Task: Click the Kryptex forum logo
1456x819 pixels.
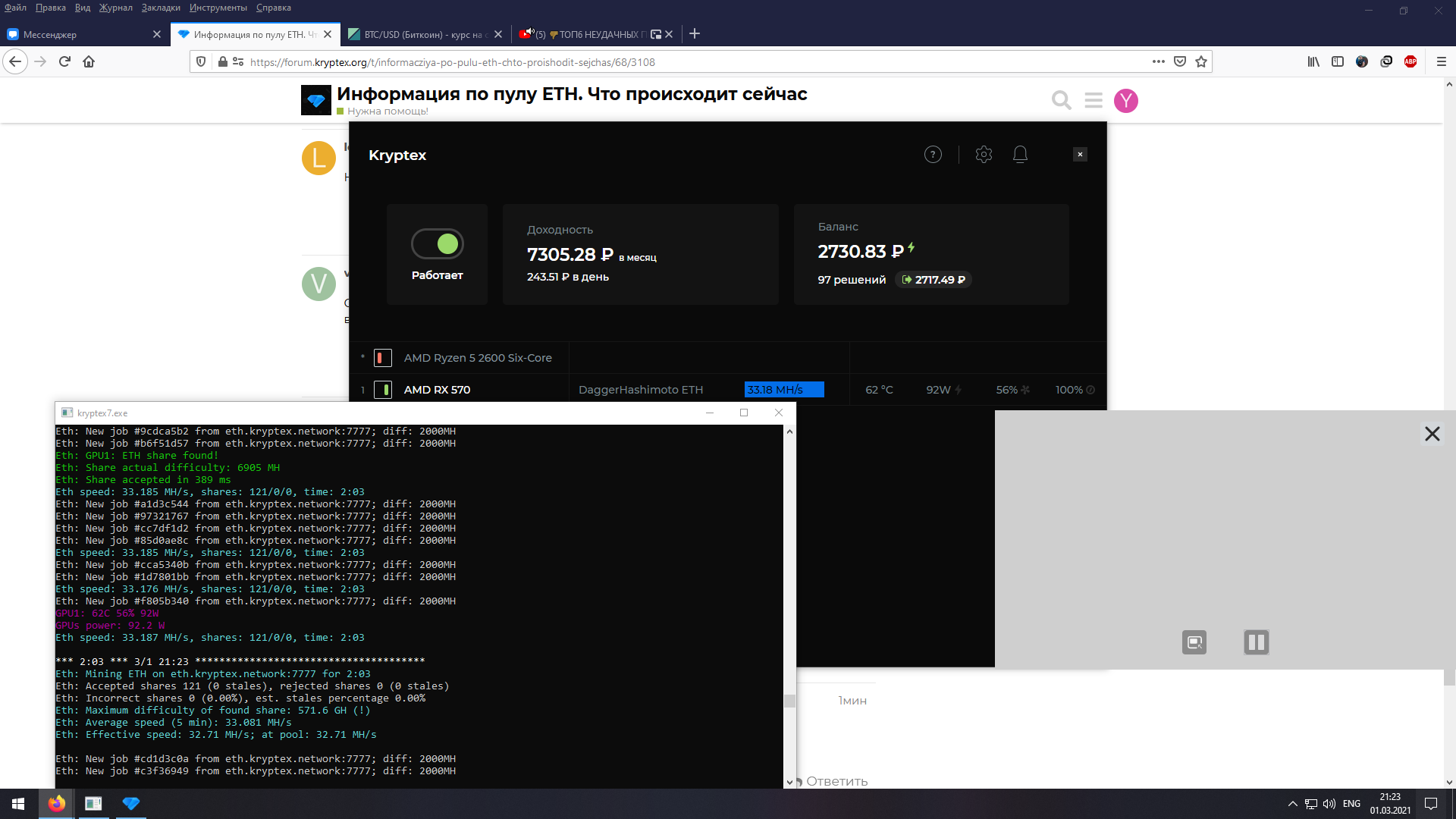Action: click(316, 100)
